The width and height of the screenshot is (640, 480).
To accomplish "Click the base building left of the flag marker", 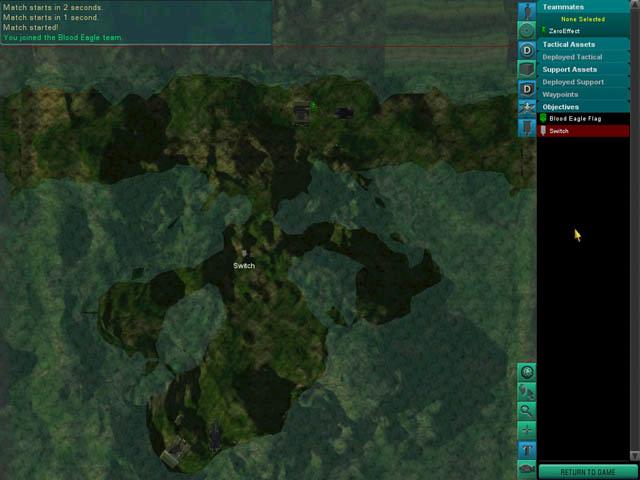I will (301, 113).
